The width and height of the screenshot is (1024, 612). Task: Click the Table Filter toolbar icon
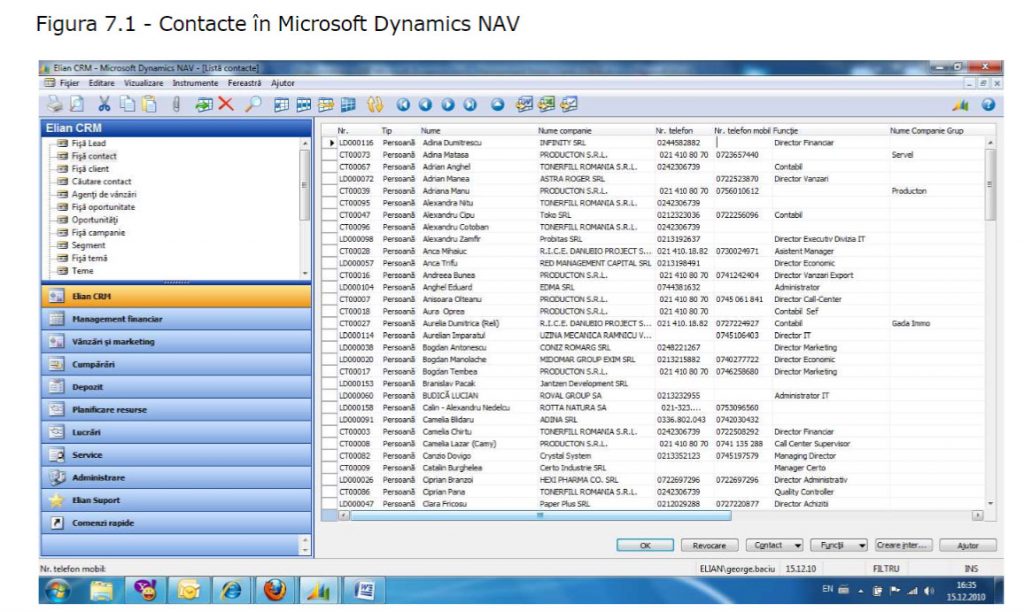(x=304, y=105)
